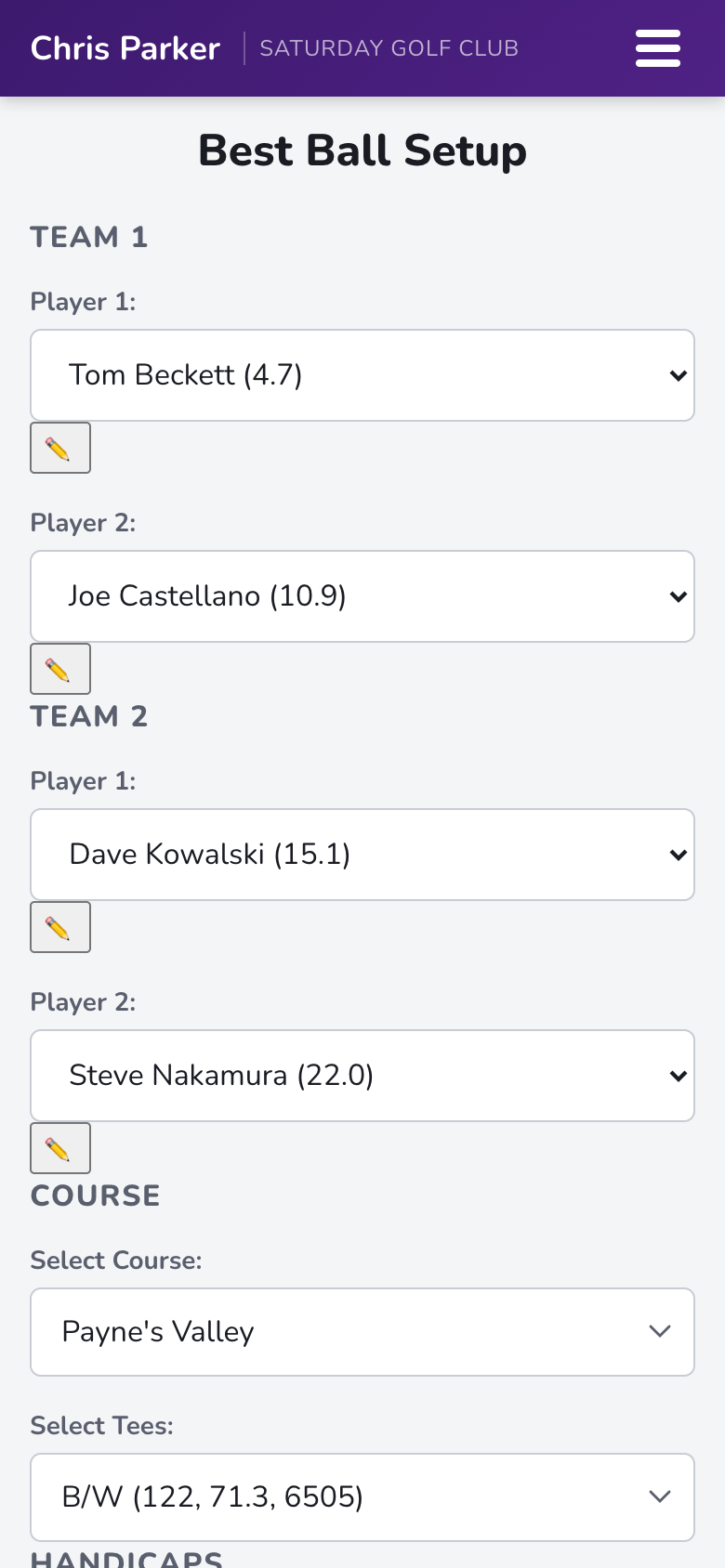The image size is (725, 1568).
Task: Click the pencil edit icon below Steve Nakamura
Action: tap(60, 1148)
